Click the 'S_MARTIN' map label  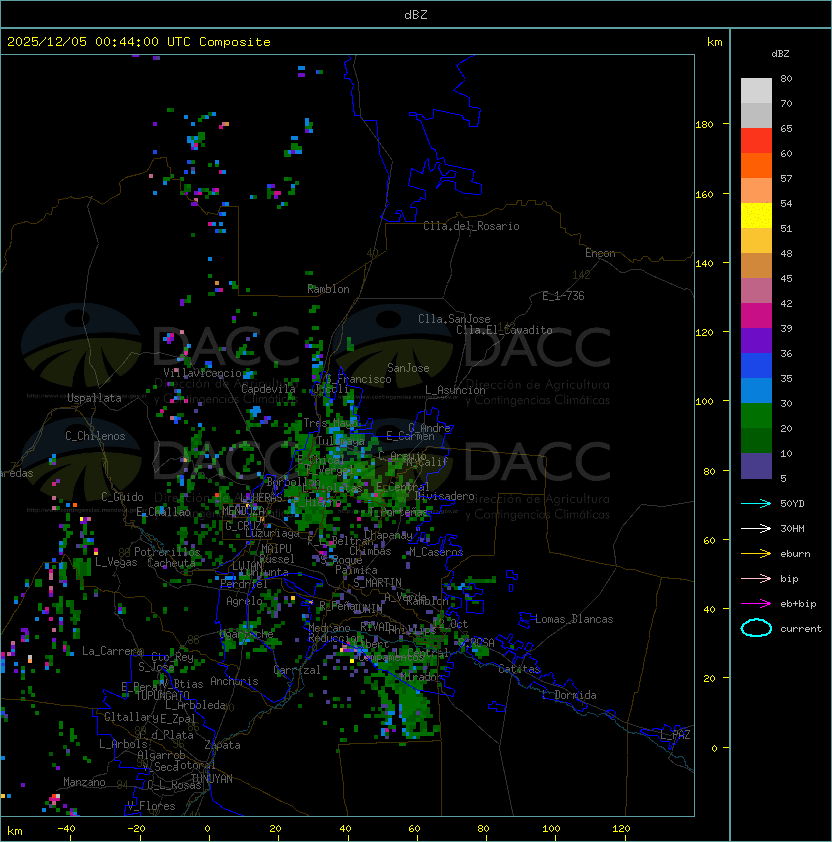[x=377, y=582]
